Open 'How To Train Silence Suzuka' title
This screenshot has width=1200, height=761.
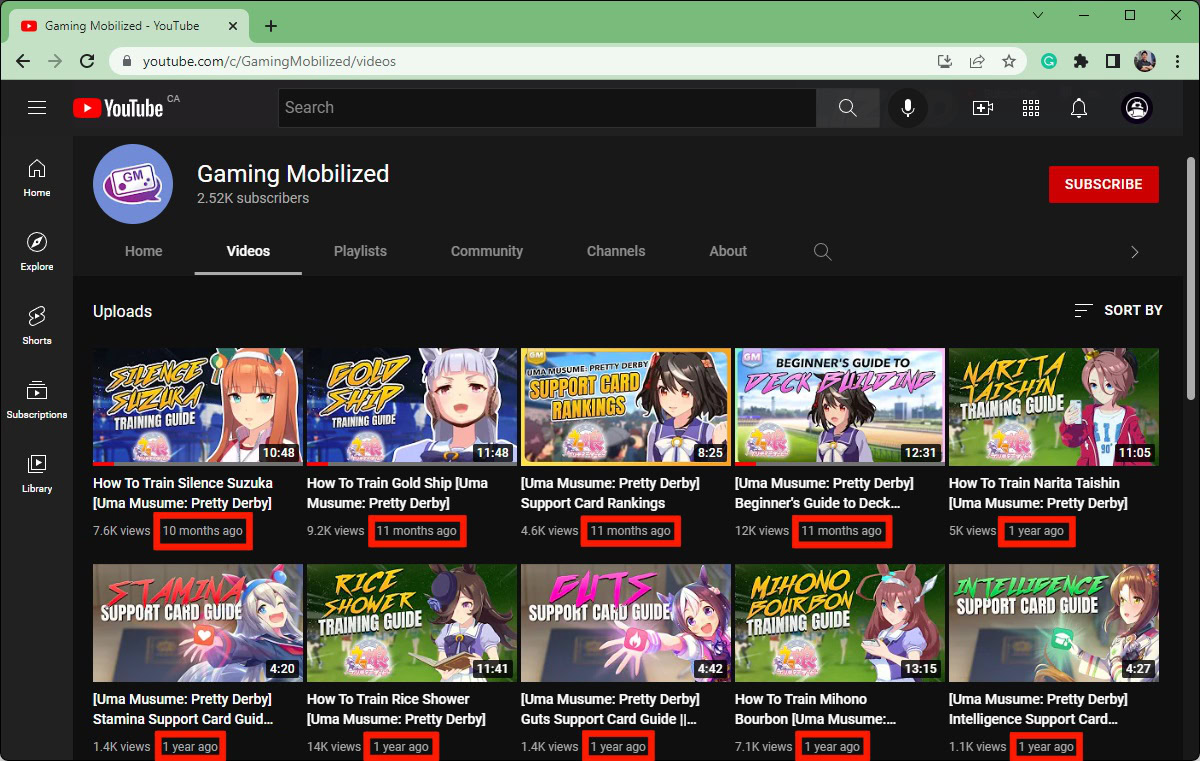pos(183,493)
